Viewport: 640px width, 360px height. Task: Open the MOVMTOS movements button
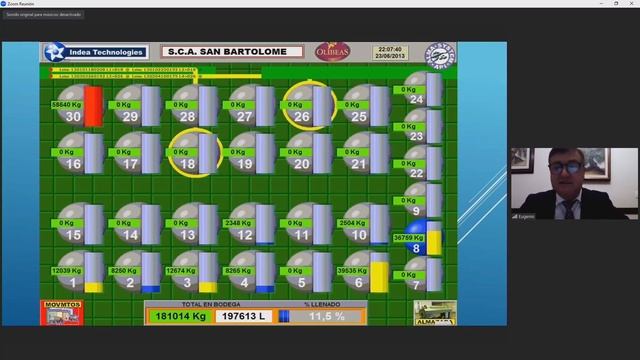click(x=62, y=313)
